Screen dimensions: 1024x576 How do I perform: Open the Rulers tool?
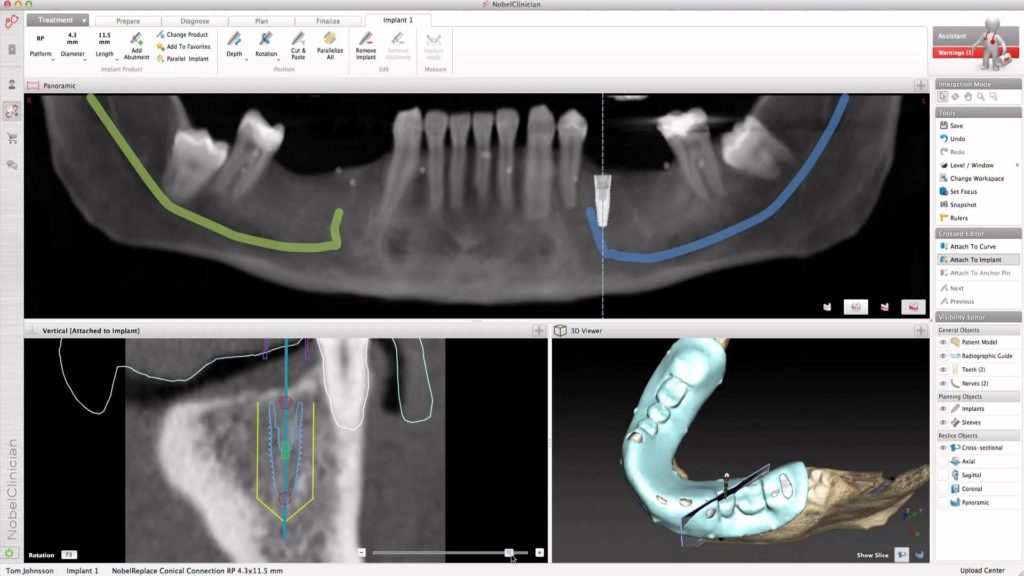pyautogui.click(x=958, y=218)
